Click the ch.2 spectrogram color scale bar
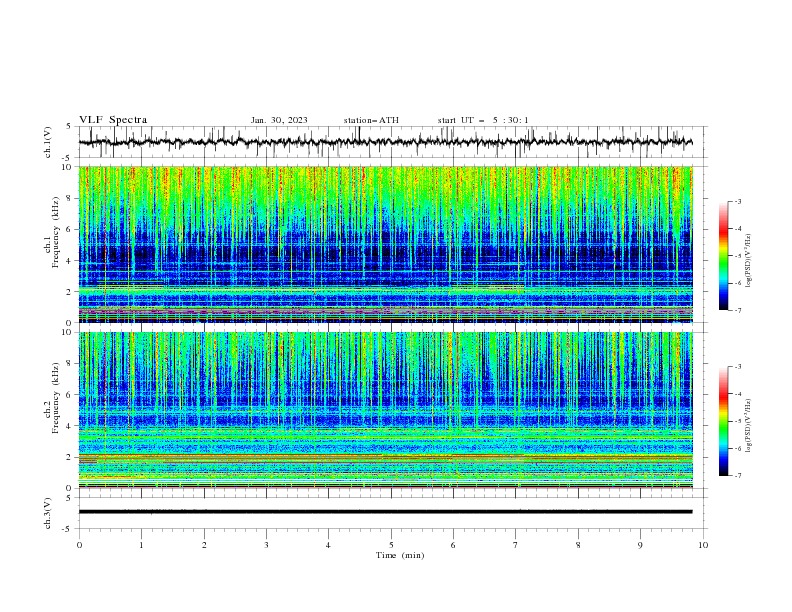 724,421
